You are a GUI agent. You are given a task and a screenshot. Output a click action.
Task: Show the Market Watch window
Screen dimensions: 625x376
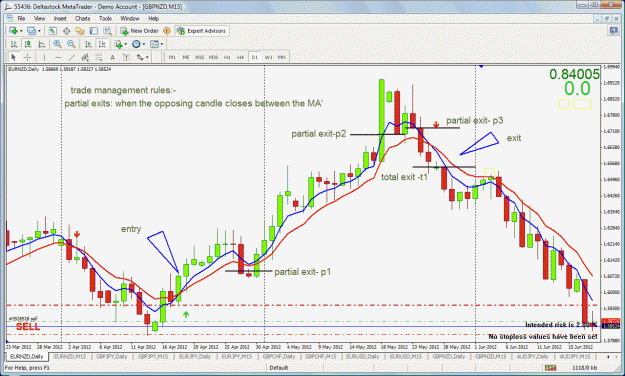[52, 31]
